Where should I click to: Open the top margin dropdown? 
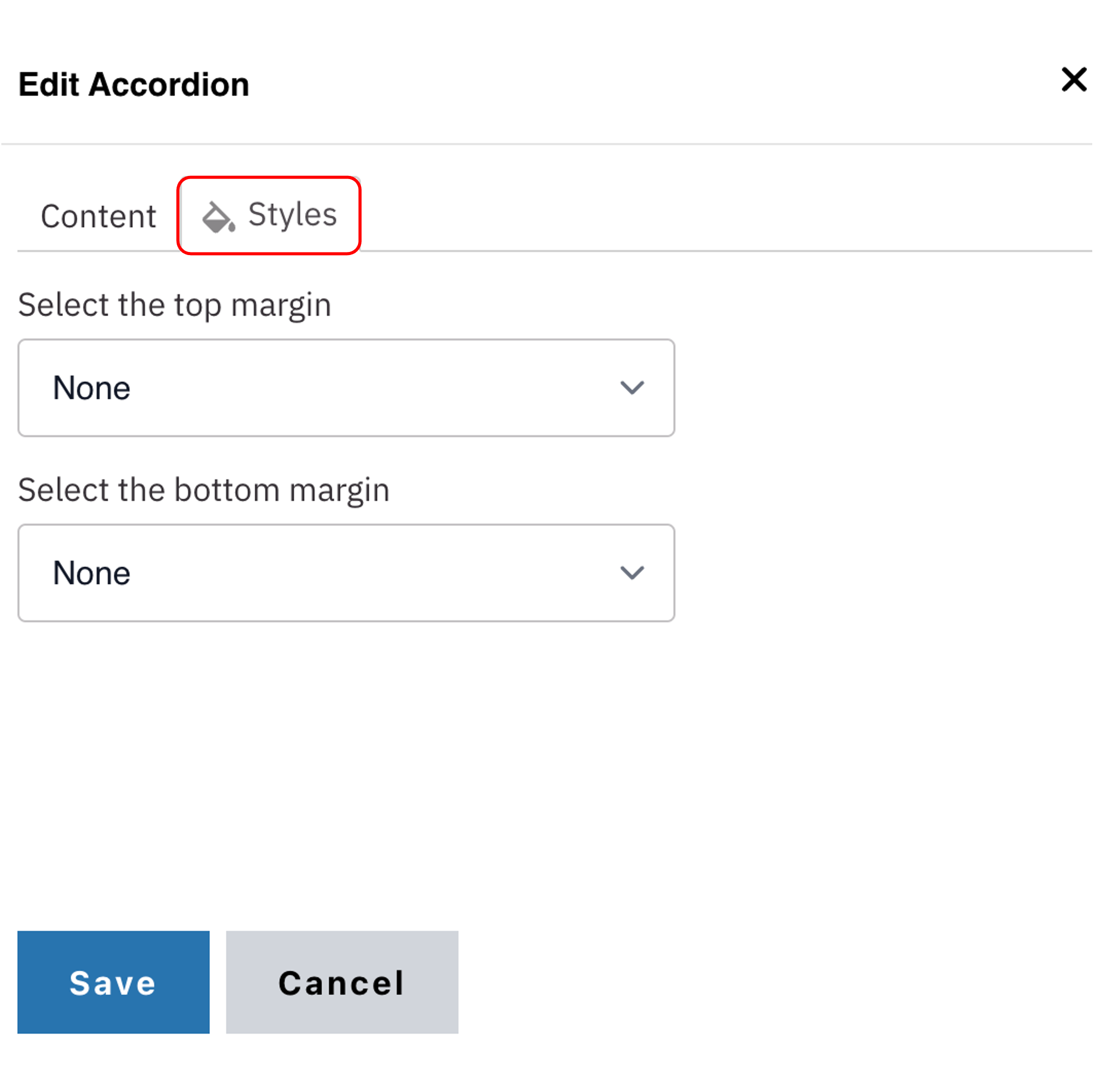346,388
